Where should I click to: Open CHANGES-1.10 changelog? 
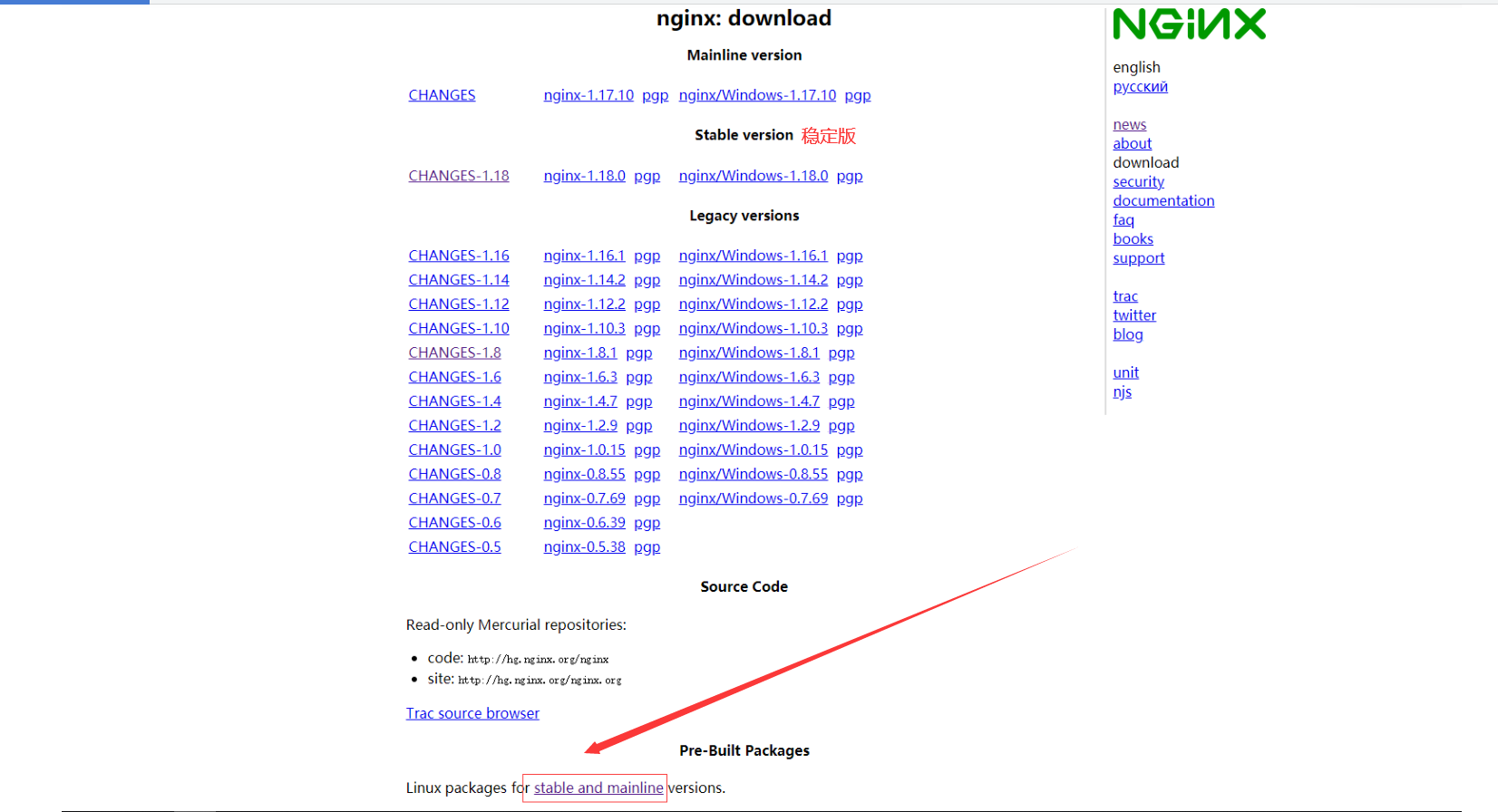459,329
